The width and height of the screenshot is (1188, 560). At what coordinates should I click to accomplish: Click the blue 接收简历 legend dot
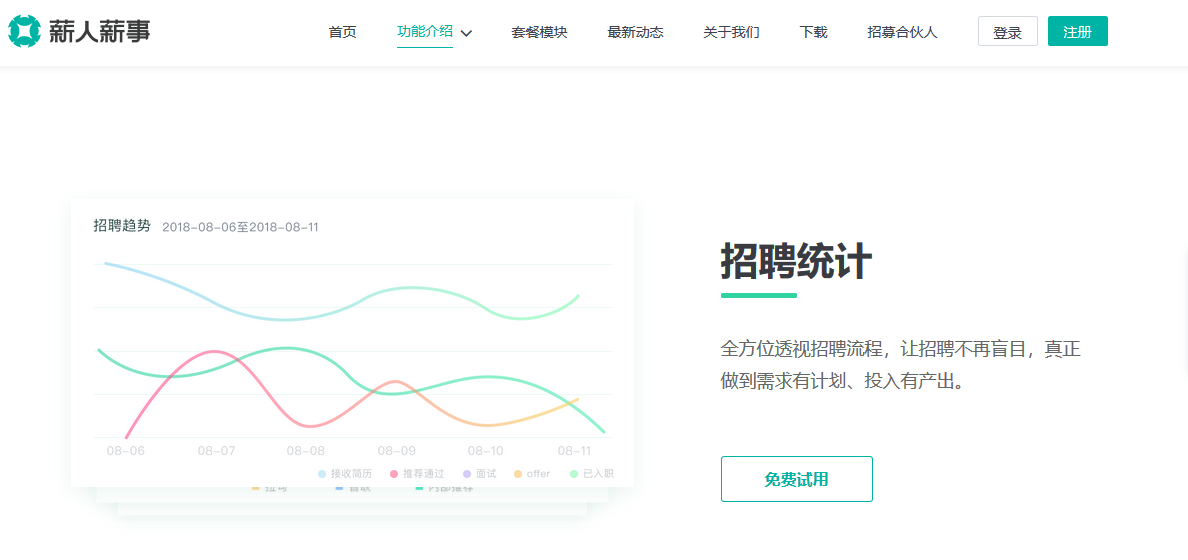coord(322,474)
